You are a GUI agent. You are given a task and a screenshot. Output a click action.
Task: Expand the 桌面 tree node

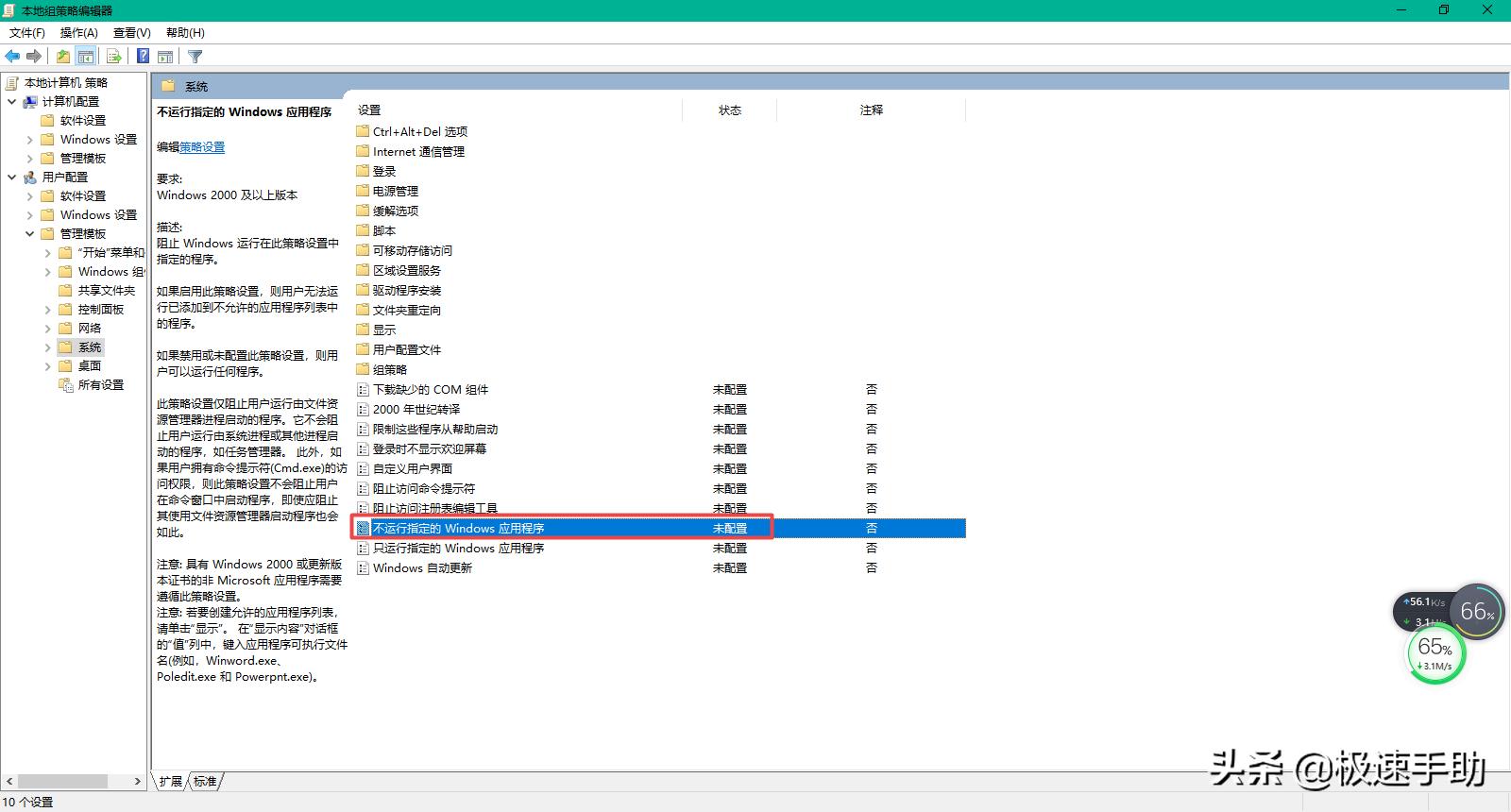48,365
